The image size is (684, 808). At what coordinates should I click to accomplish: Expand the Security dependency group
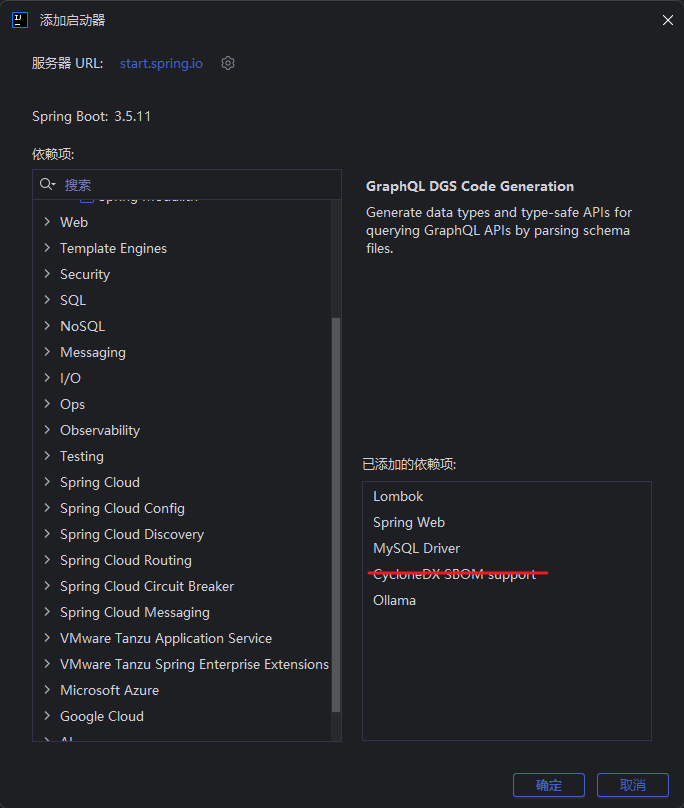[47, 274]
